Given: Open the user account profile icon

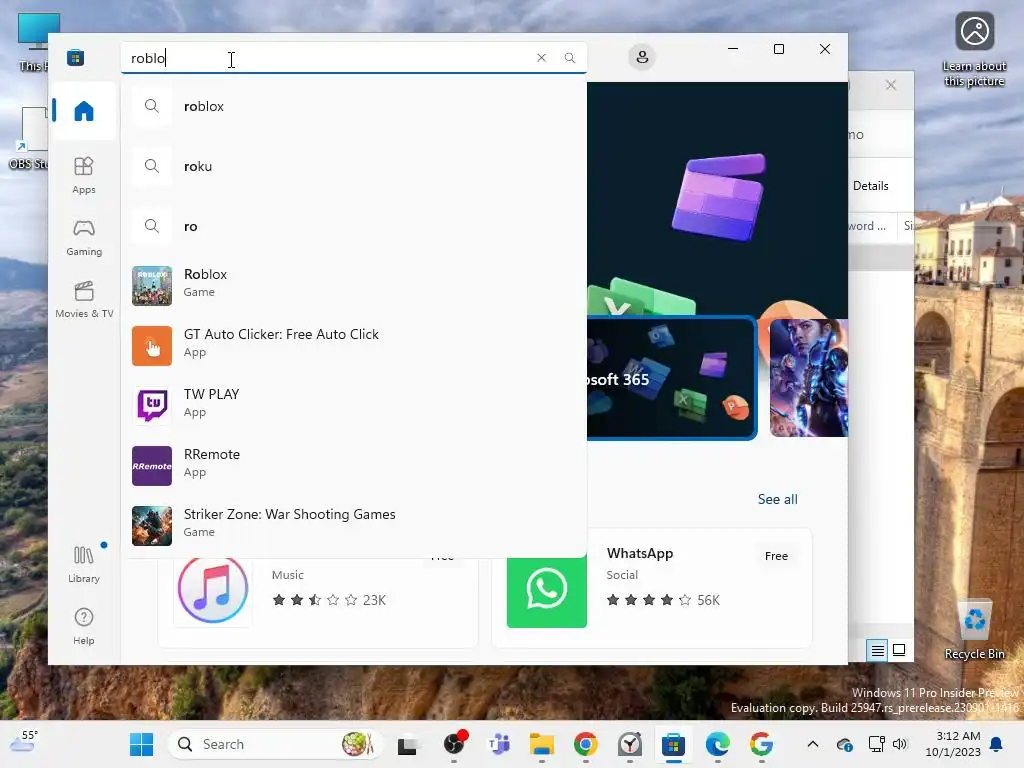Looking at the screenshot, I should [x=642, y=57].
